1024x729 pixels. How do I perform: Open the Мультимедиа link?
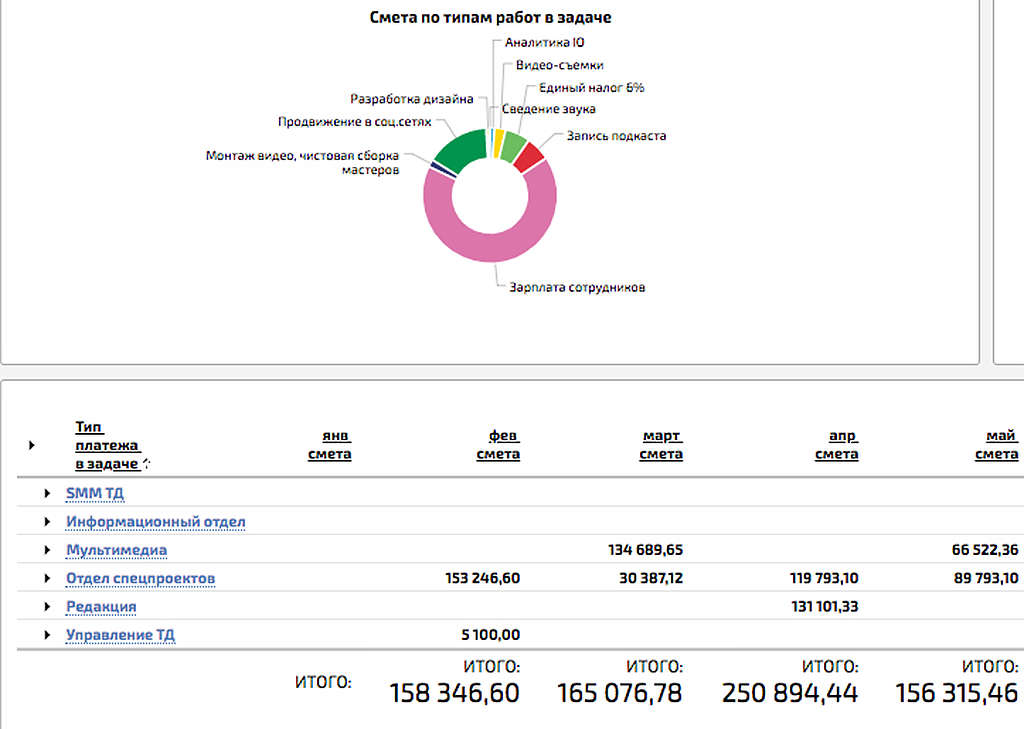coord(116,550)
